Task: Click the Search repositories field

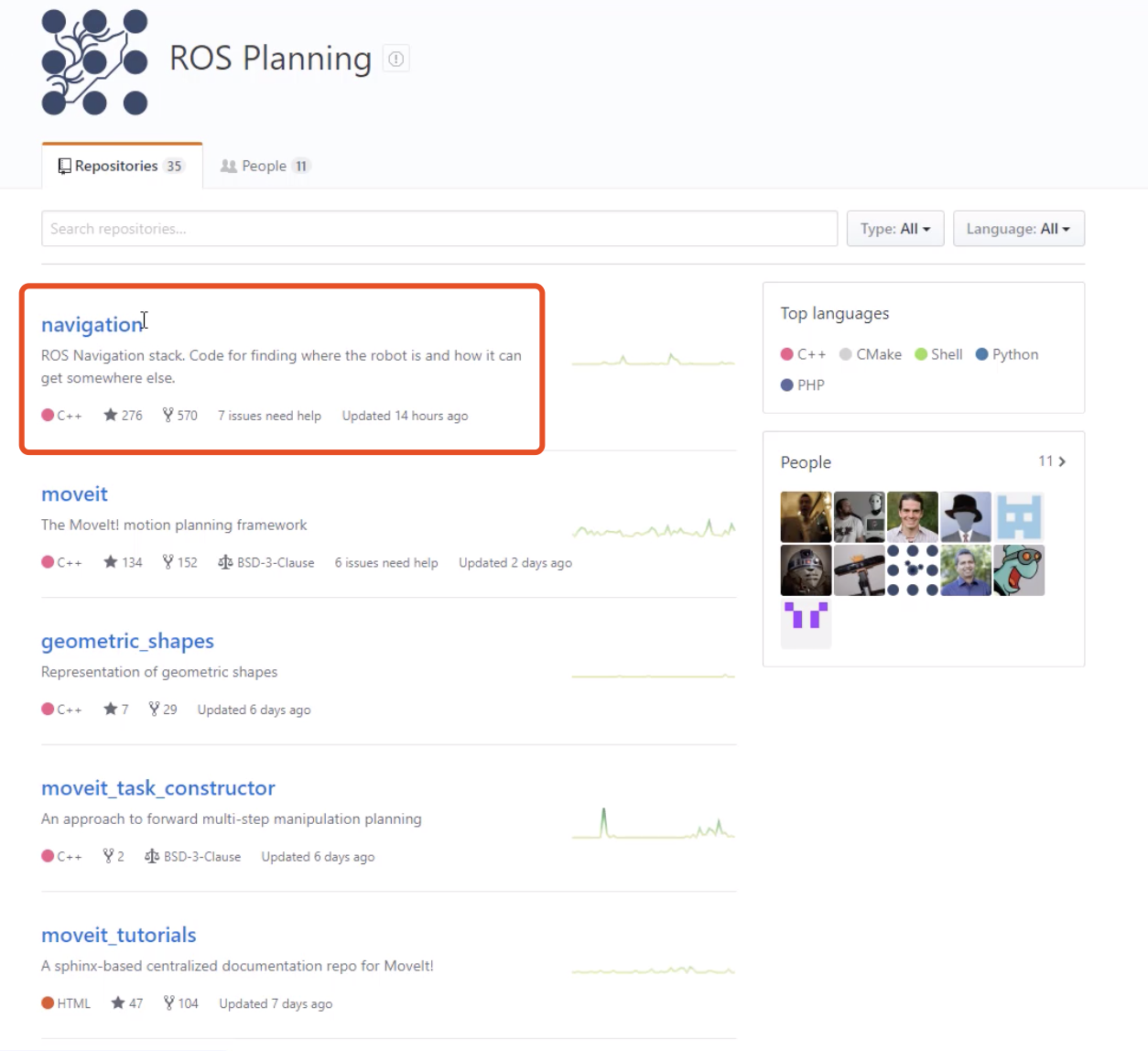Action: [439, 229]
